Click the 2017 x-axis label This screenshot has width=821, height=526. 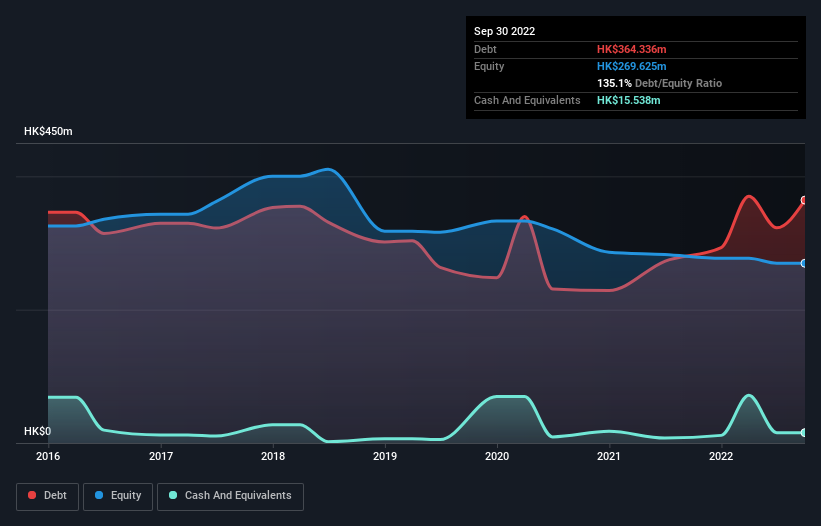161,456
